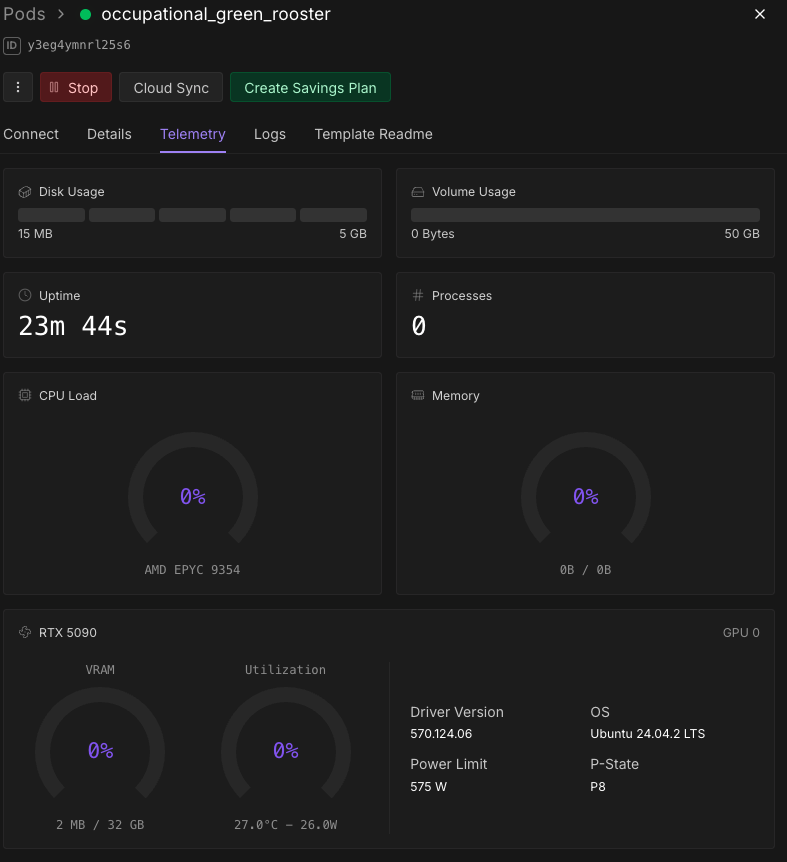Click the Power Limit 575 W value
The width and height of the screenshot is (787, 862).
(x=429, y=787)
